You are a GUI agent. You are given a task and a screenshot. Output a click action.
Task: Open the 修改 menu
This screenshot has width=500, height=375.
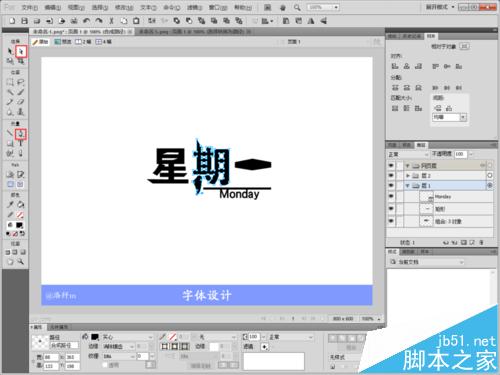tap(124, 7)
